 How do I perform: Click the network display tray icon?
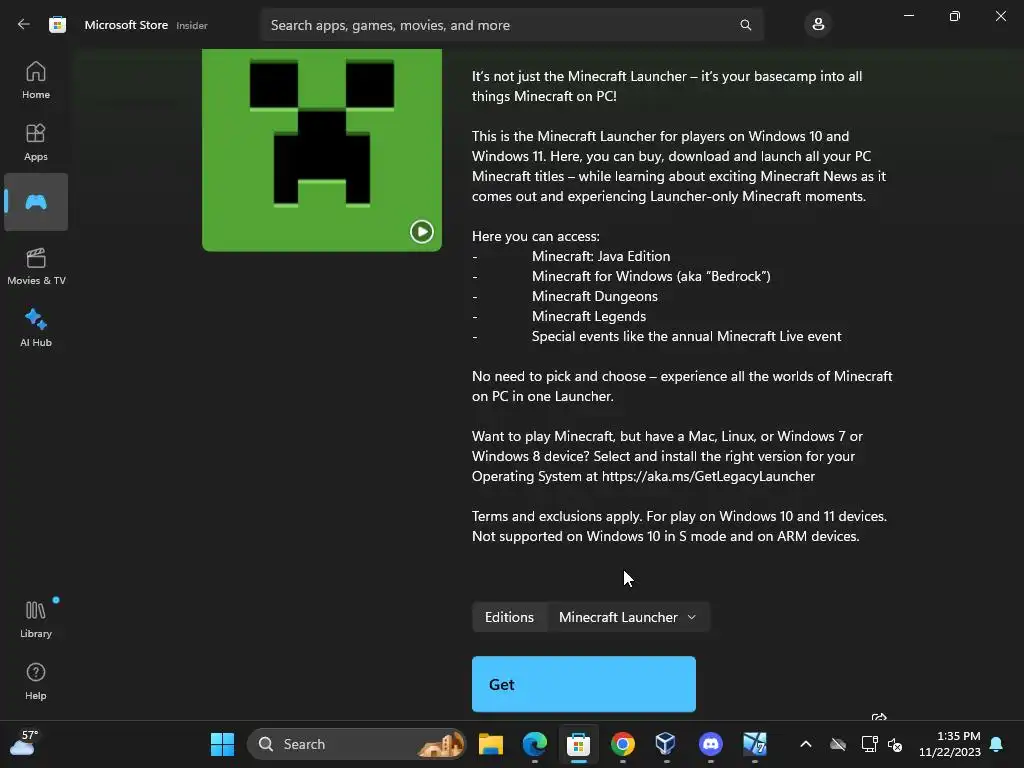click(869, 744)
